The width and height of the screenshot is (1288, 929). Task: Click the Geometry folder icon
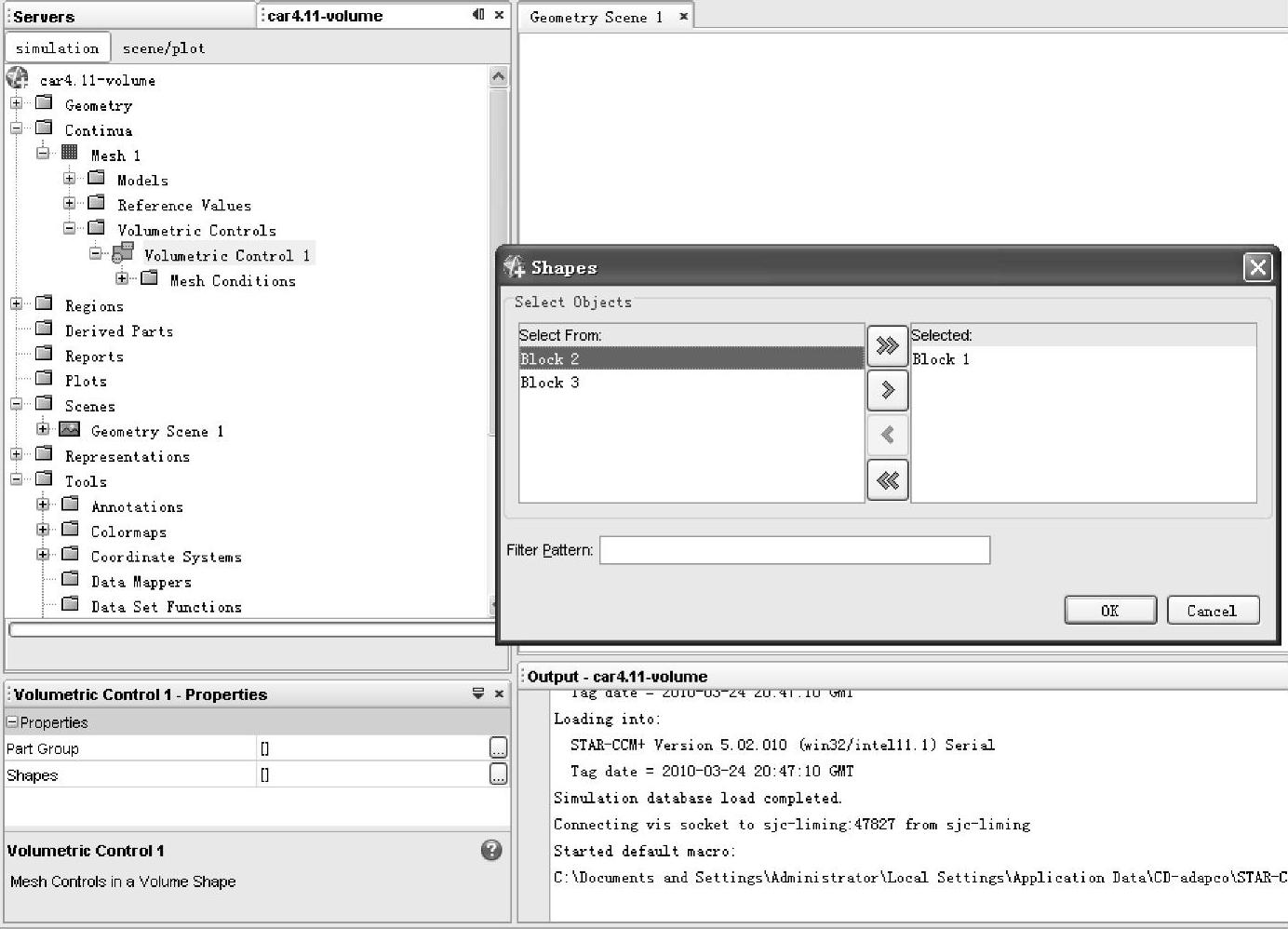(44, 103)
